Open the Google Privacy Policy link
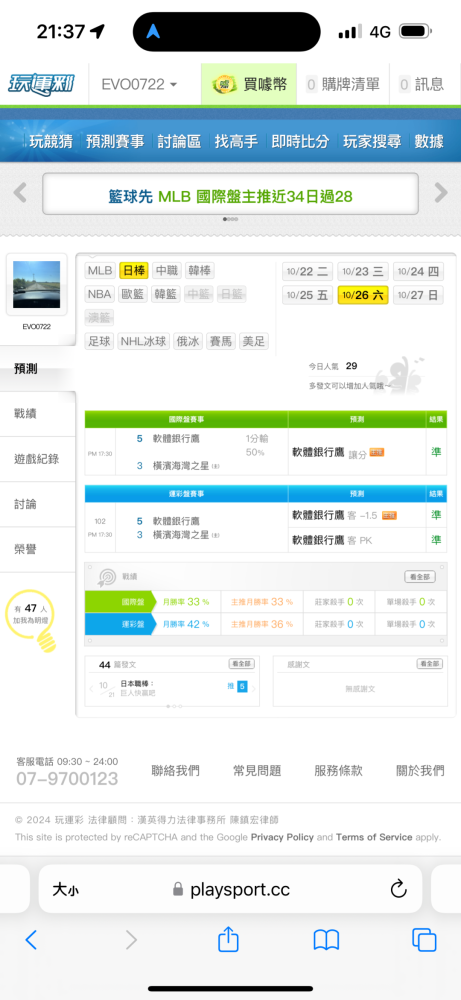Screen dimensions: 461x1000 click(282, 837)
